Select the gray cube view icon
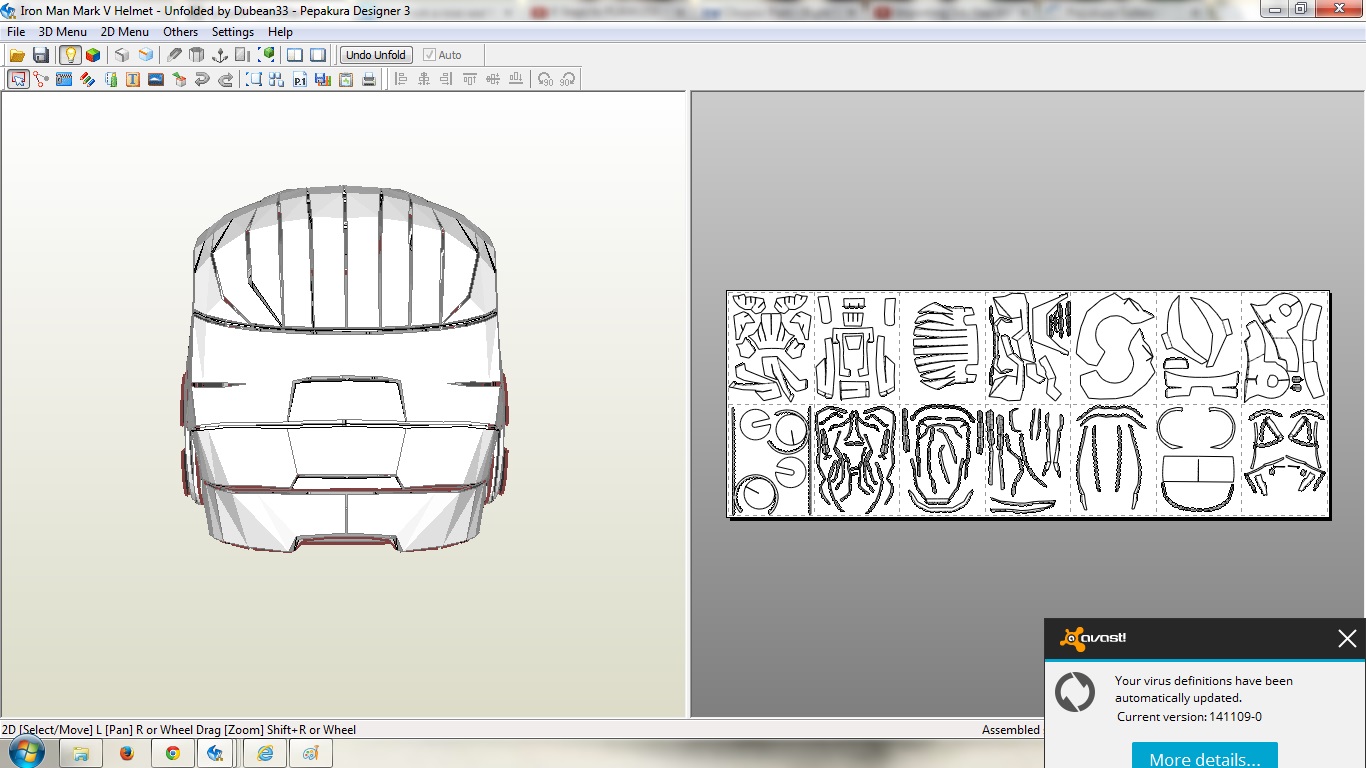The image size is (1366, 768). [122, 55]
